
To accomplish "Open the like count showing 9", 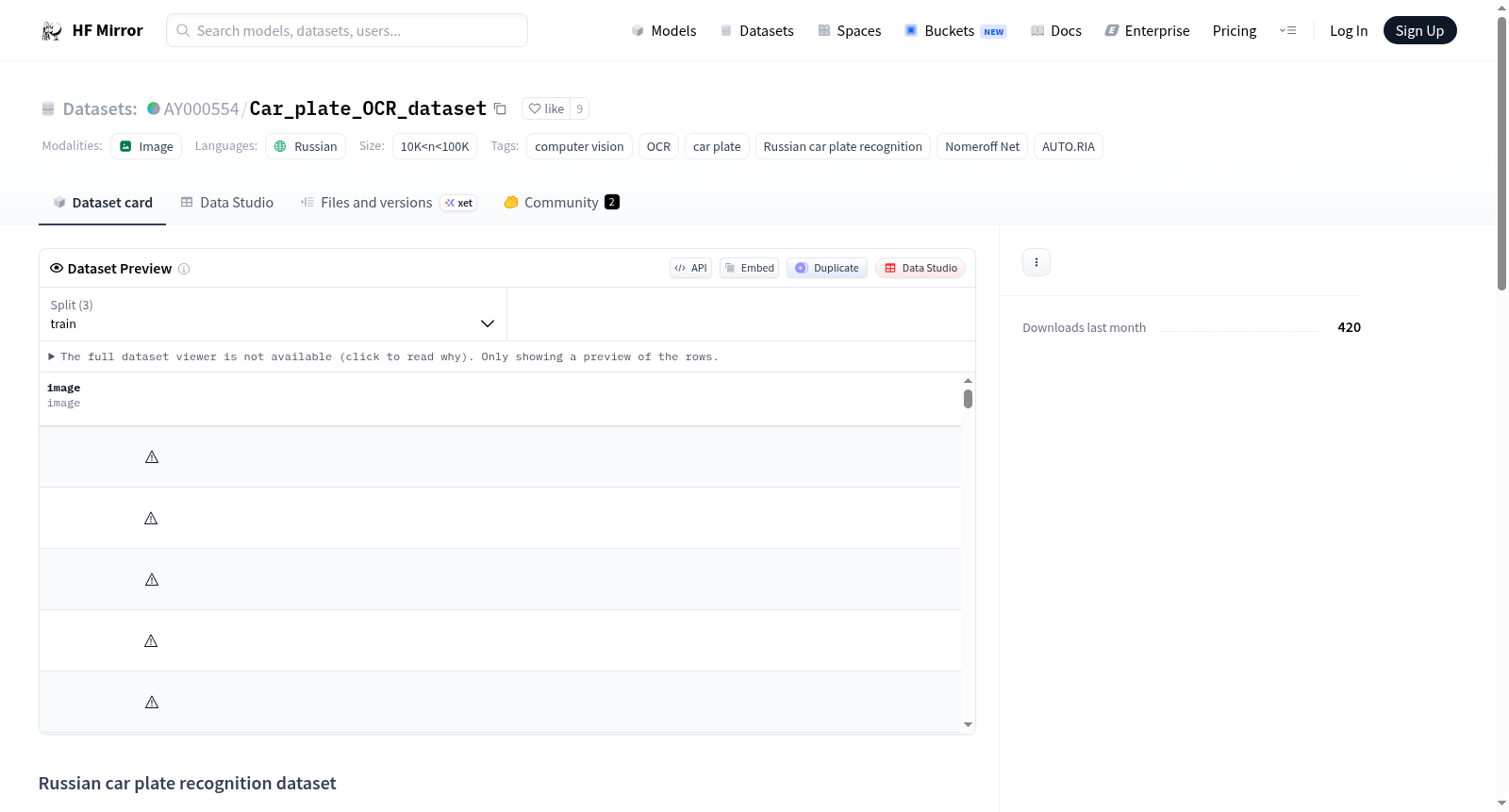I will pyautogui.click(x=579, y=108).
